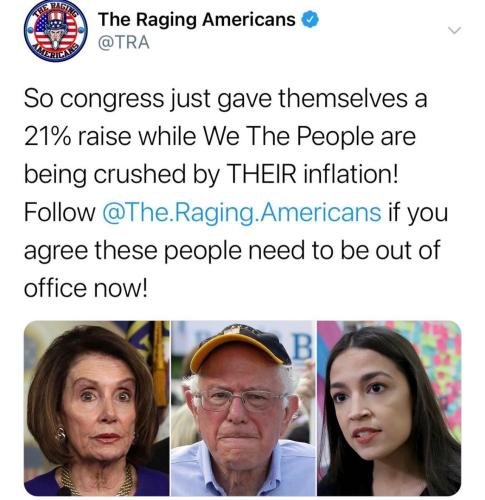Open left photo of woman in purple
This screenshot has width=485, height=500.
click(97, 408)
